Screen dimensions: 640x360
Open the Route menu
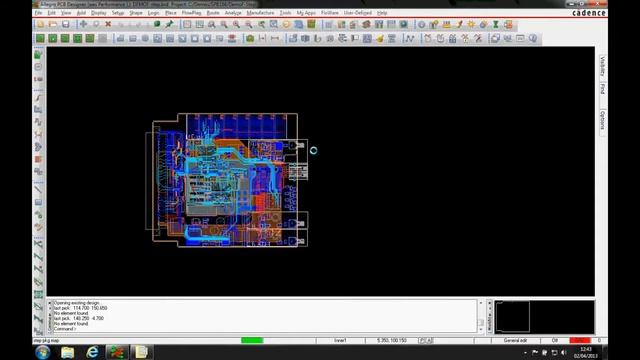213,13
